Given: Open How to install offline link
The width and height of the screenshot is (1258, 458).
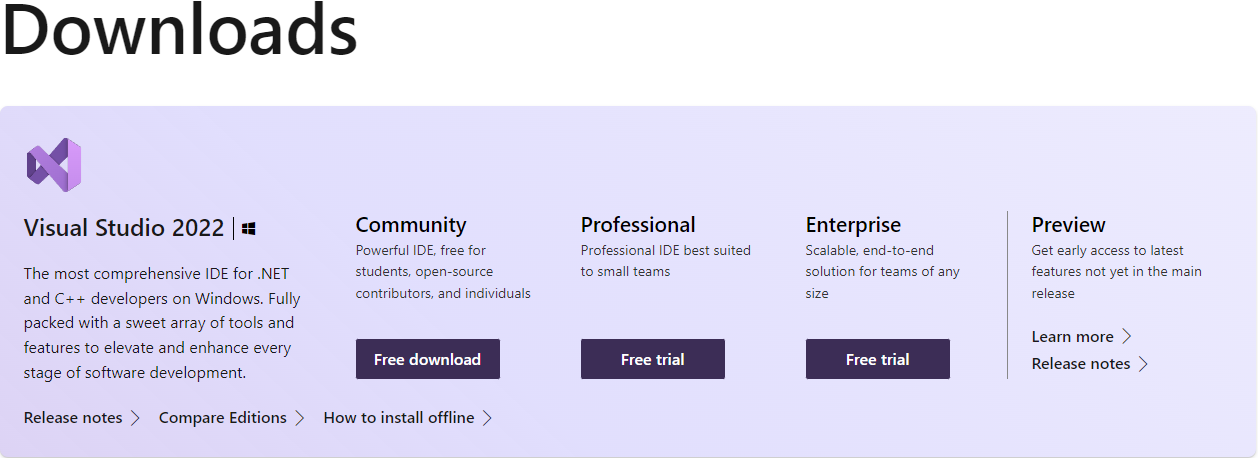Looking at the screenshot, I should pos(408,418).
